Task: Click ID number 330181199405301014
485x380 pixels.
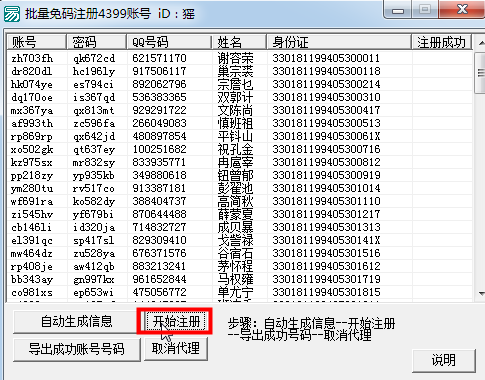Action: click(326, 188)
